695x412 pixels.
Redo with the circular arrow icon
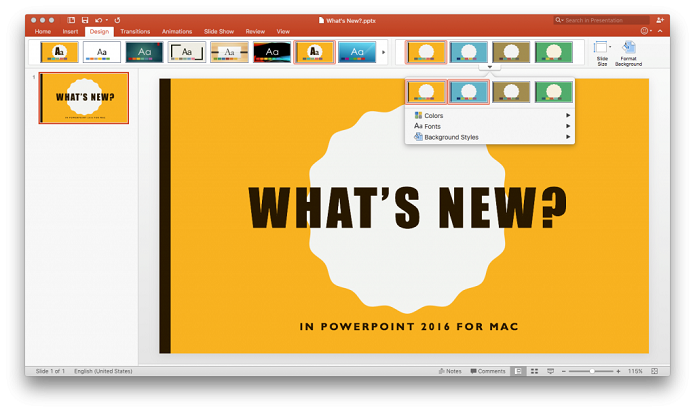[117, 20]
